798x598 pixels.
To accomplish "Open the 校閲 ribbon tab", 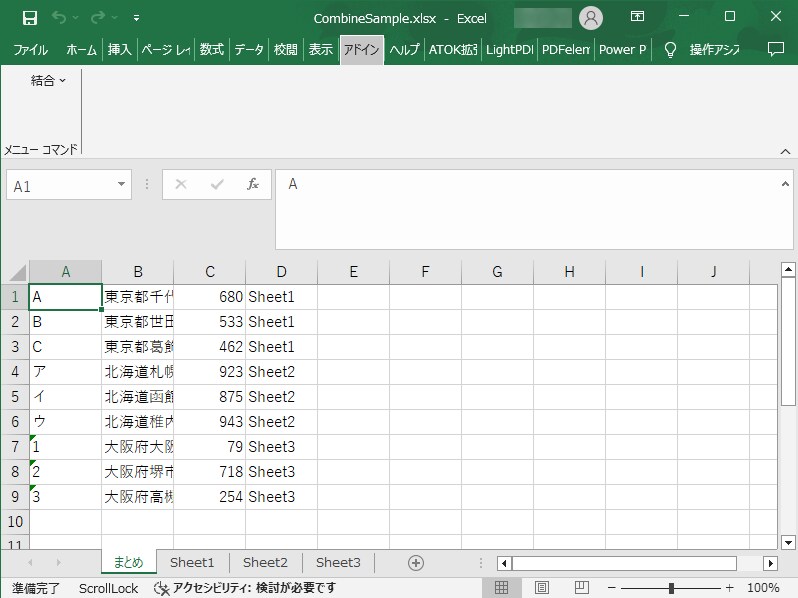I will 286,50.
